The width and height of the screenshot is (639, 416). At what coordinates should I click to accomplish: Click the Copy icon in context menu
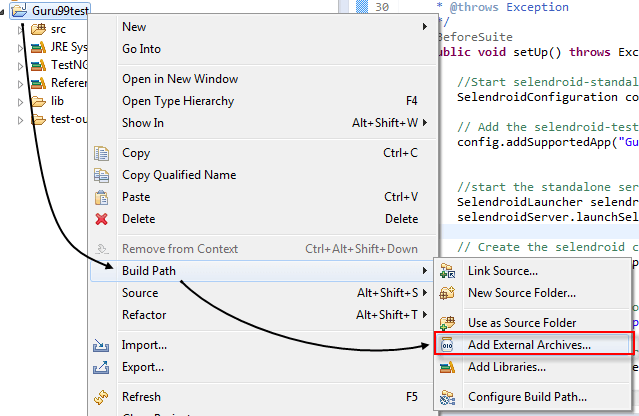pyautogui.click(x=101, y=154)
